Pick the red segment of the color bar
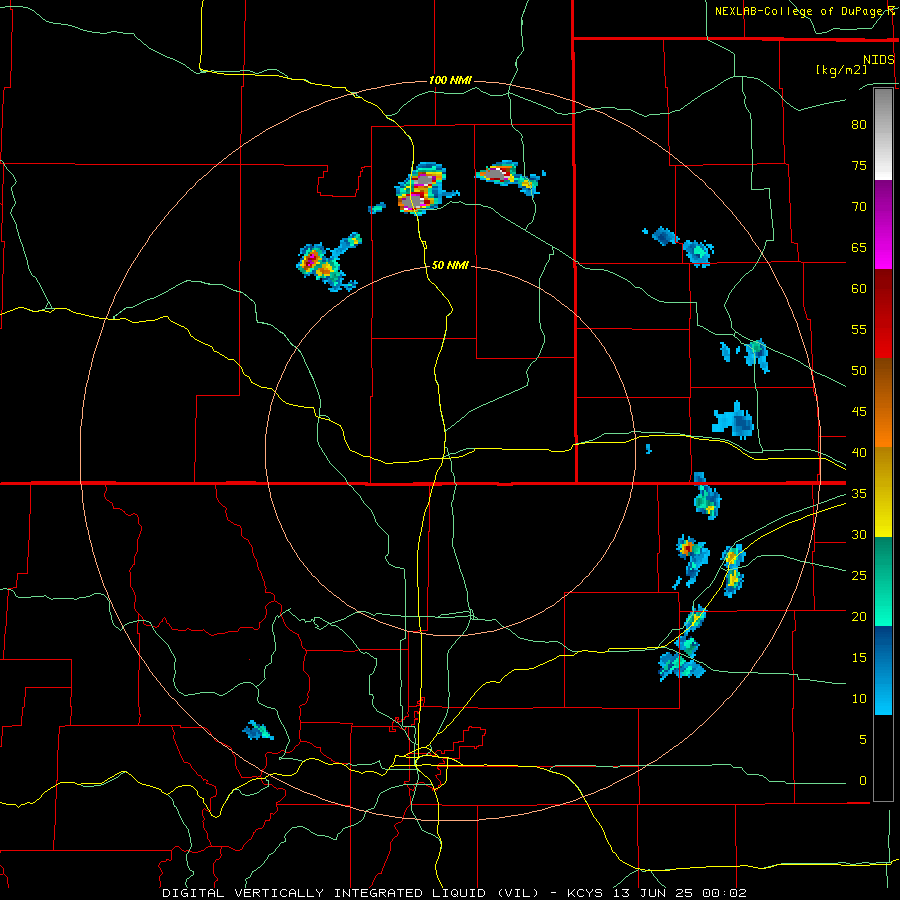Viewport: 900px width, 900px height. tap(883, 314)
